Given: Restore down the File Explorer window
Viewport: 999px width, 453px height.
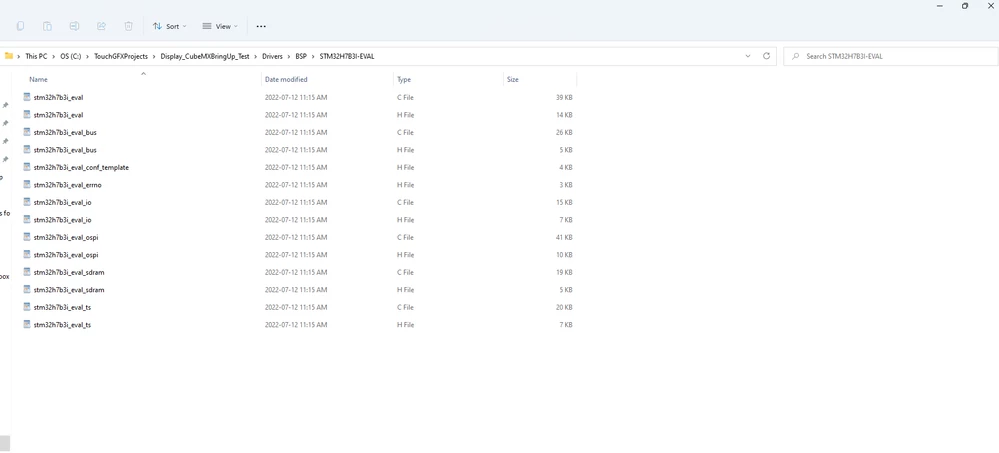Looking at the screenshot, I should click(965, 6).
